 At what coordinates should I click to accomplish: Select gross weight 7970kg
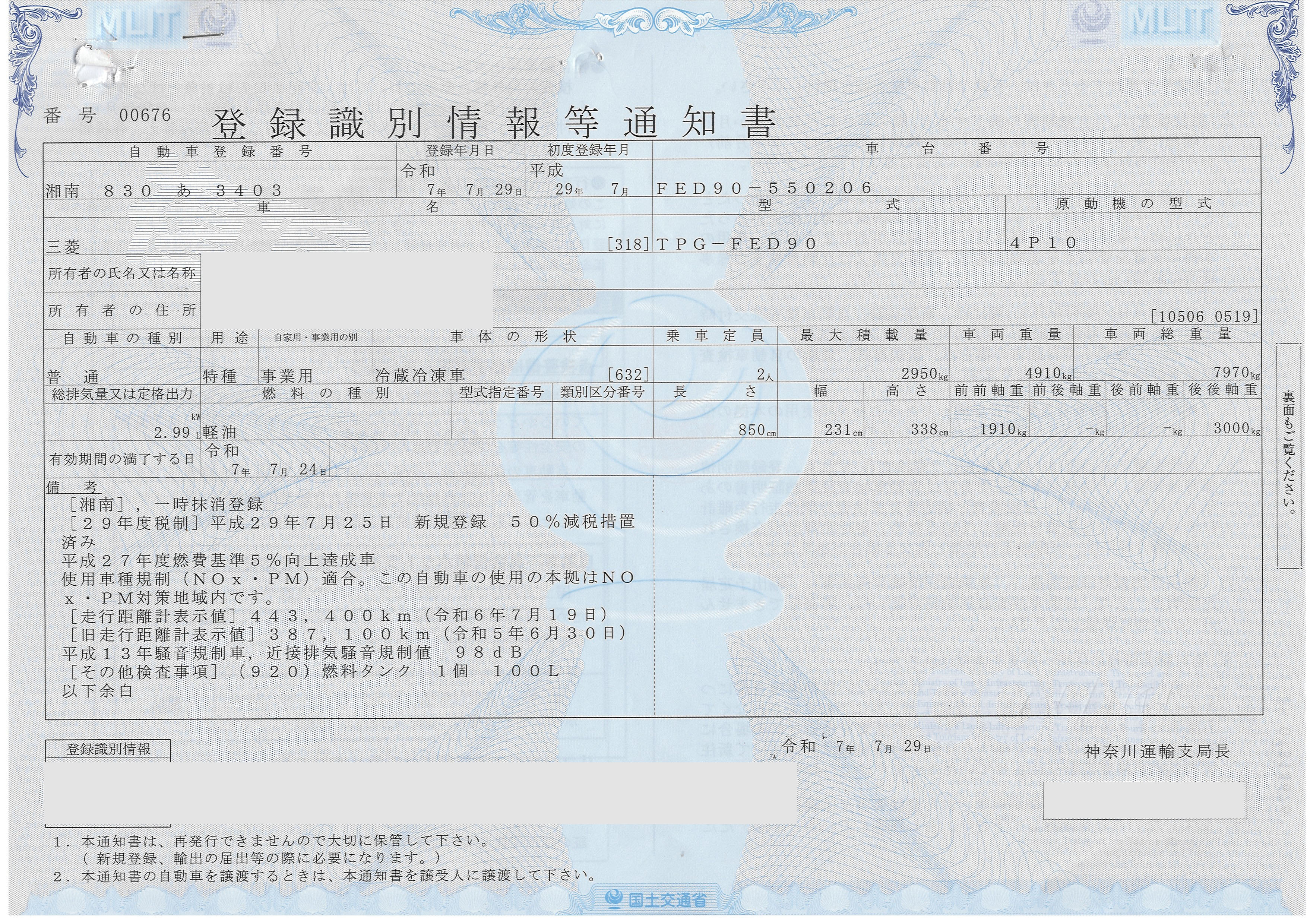click(x=1237, y=372)
